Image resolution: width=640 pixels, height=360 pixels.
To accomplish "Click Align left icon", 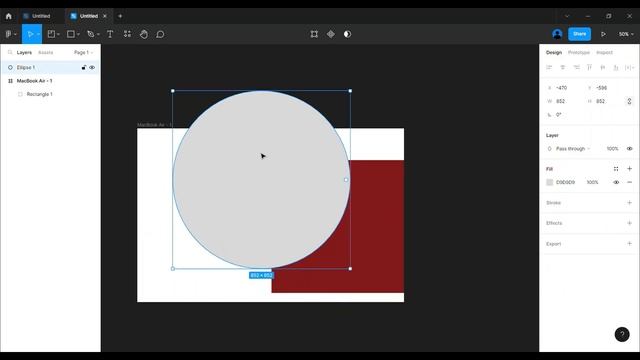I will tap(549, 67).
